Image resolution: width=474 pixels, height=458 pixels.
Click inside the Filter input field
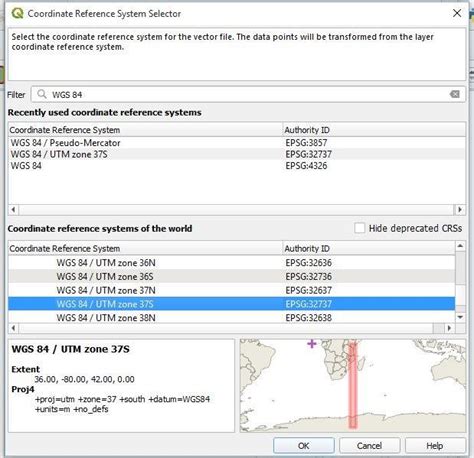248,94
